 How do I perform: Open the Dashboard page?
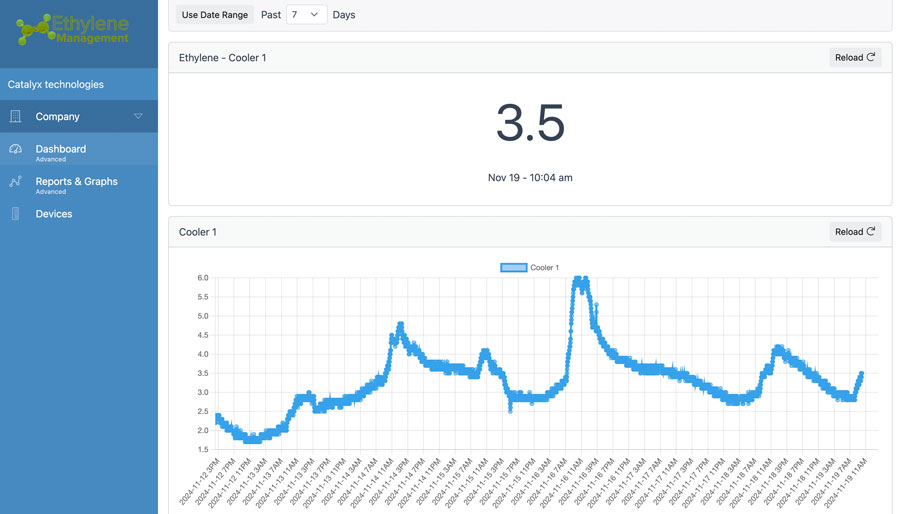tap(79, 149)
